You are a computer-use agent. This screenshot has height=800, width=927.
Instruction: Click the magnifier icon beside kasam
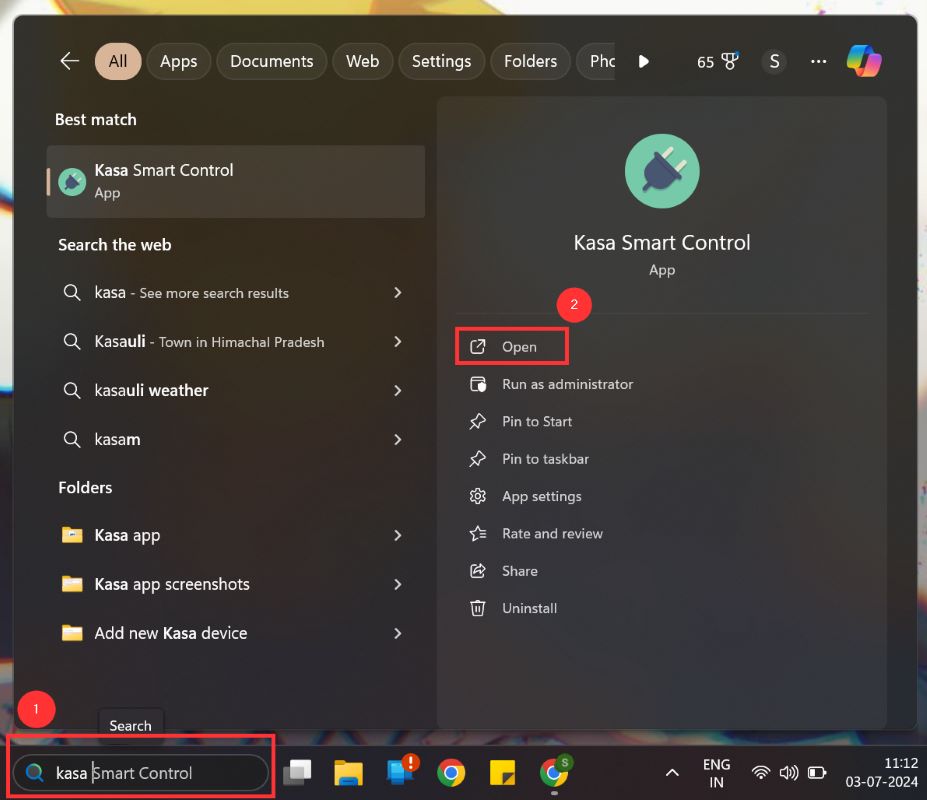click(x=72, y=439)
